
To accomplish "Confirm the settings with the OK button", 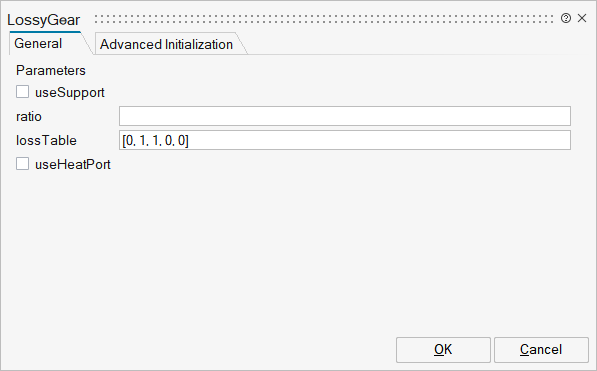I will [443, 350].
